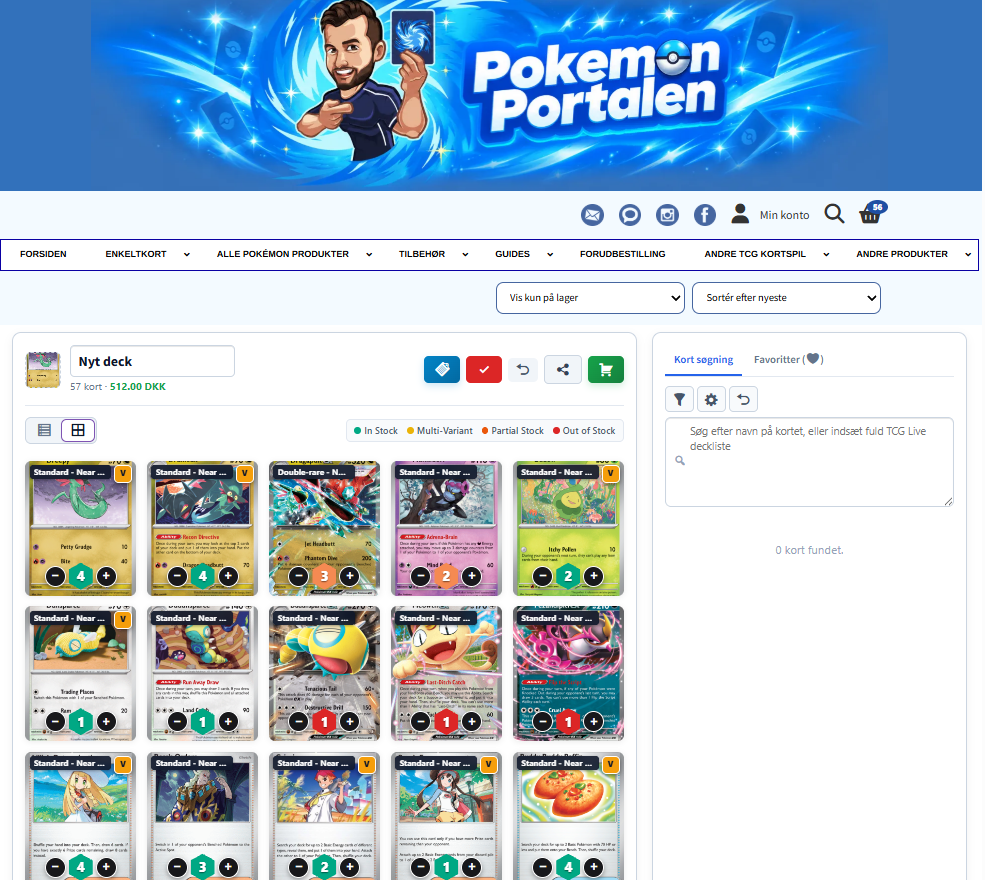Add deck to cart with green button
The image size is (985, 880).
(x=606, y=369)
